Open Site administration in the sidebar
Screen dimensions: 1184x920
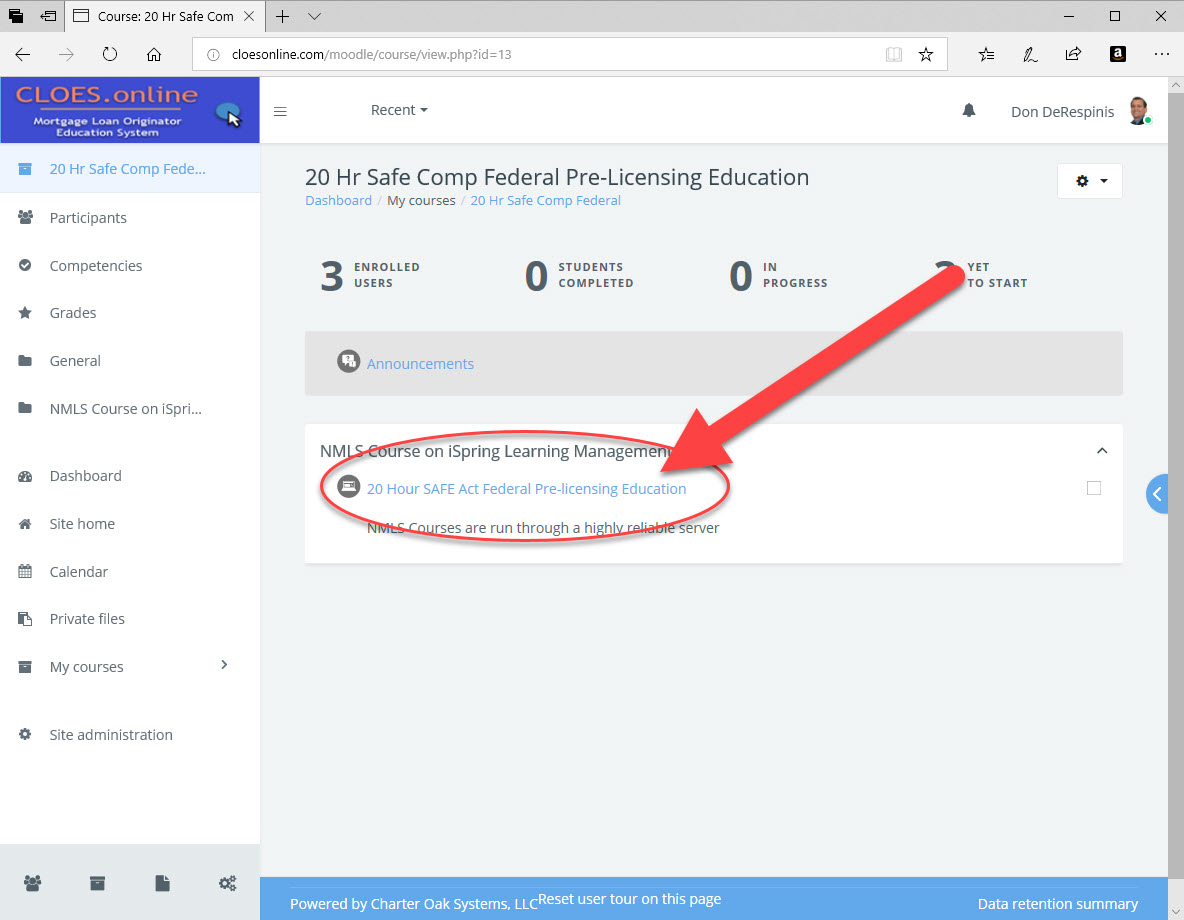[110, 735]
